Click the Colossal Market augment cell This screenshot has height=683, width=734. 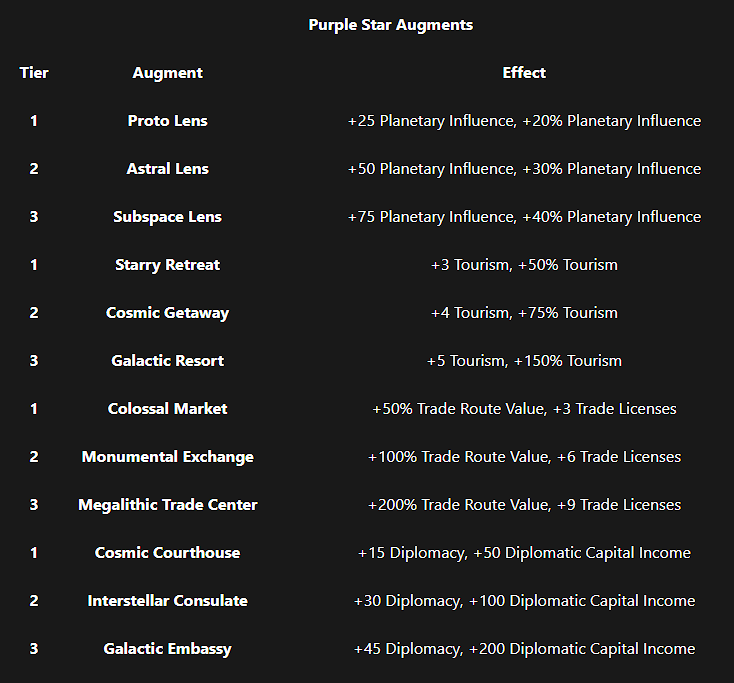click(167, 409)
